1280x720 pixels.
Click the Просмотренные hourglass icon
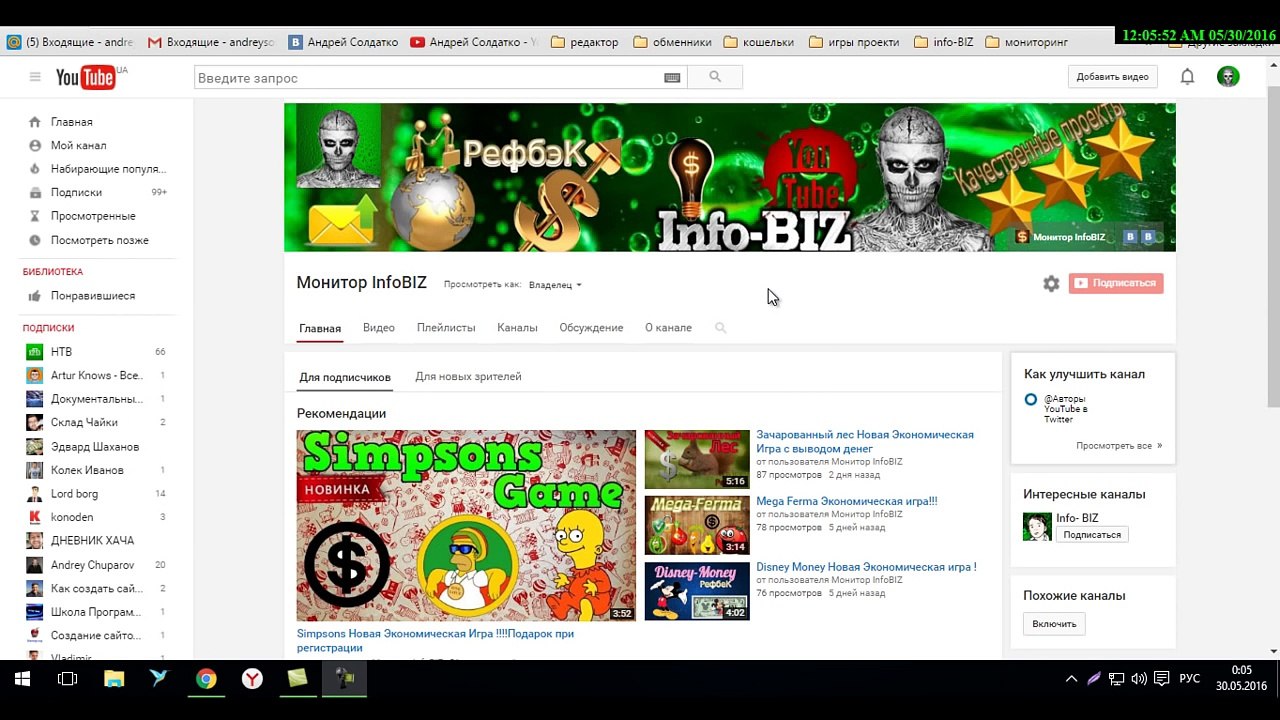pos(35,216)
